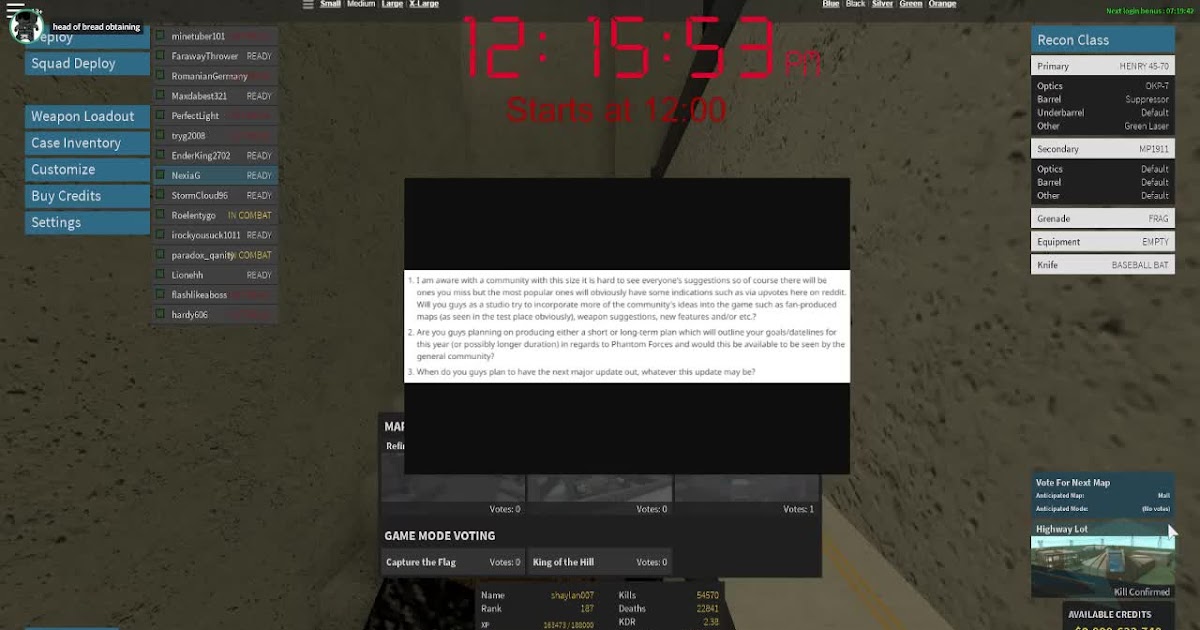Choose Green color theme
This screenshot has width=1200, height=630.
coord(911,4)
